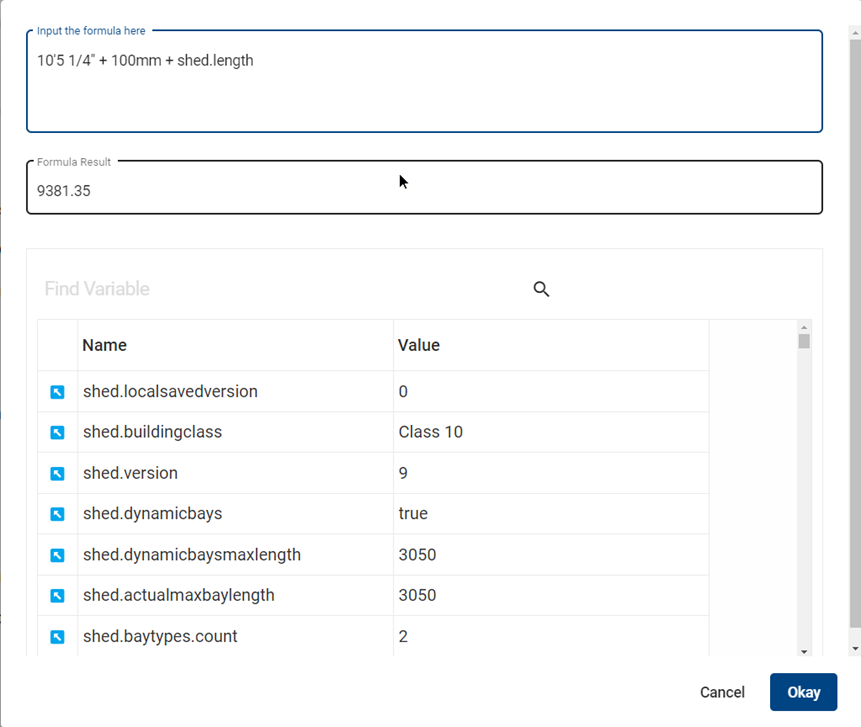Screen dimensions: 861x727
Task: Click the variable list scroll-up arrow
Action: tap(804, 327)
